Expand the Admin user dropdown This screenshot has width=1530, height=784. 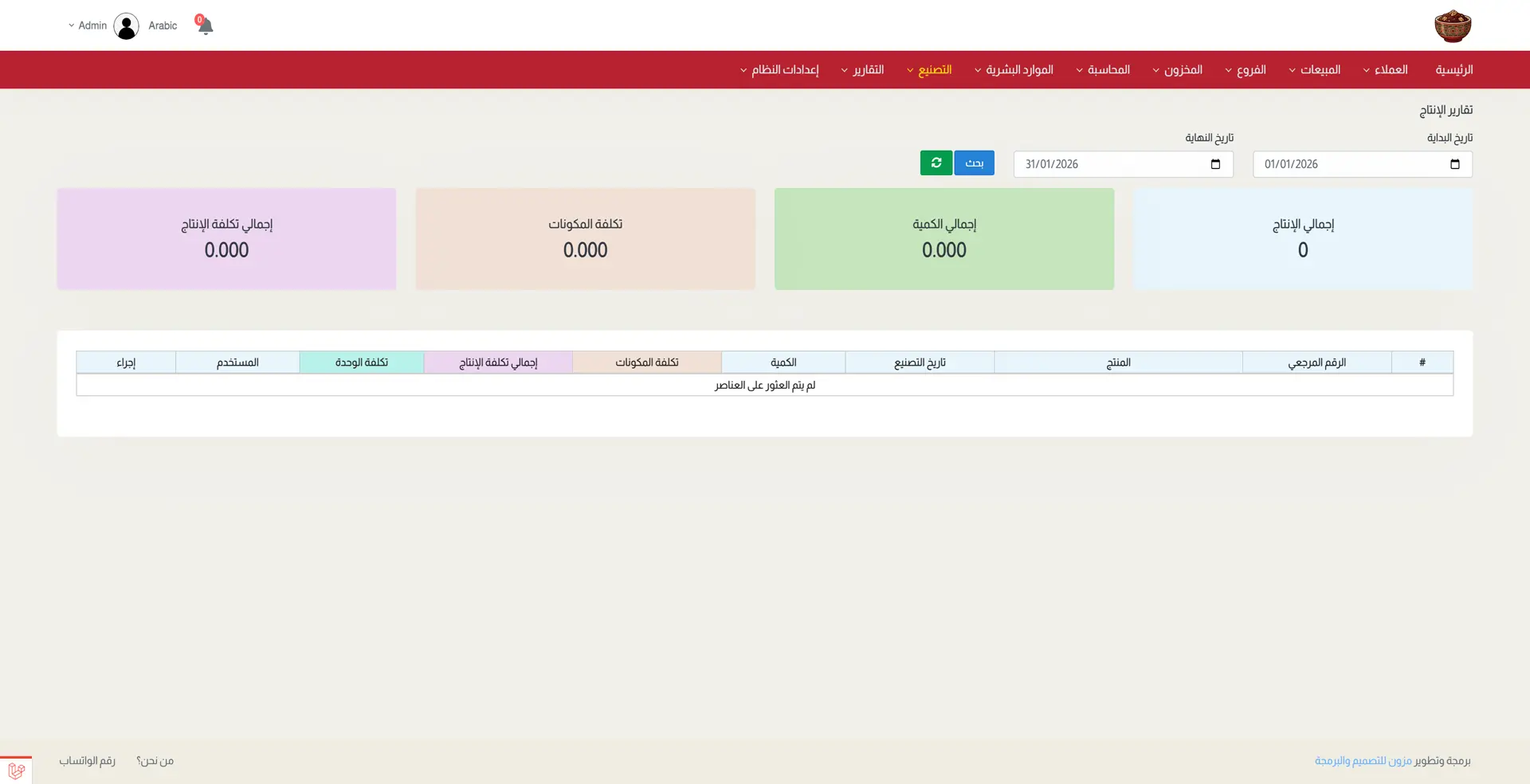pos(88,25)
